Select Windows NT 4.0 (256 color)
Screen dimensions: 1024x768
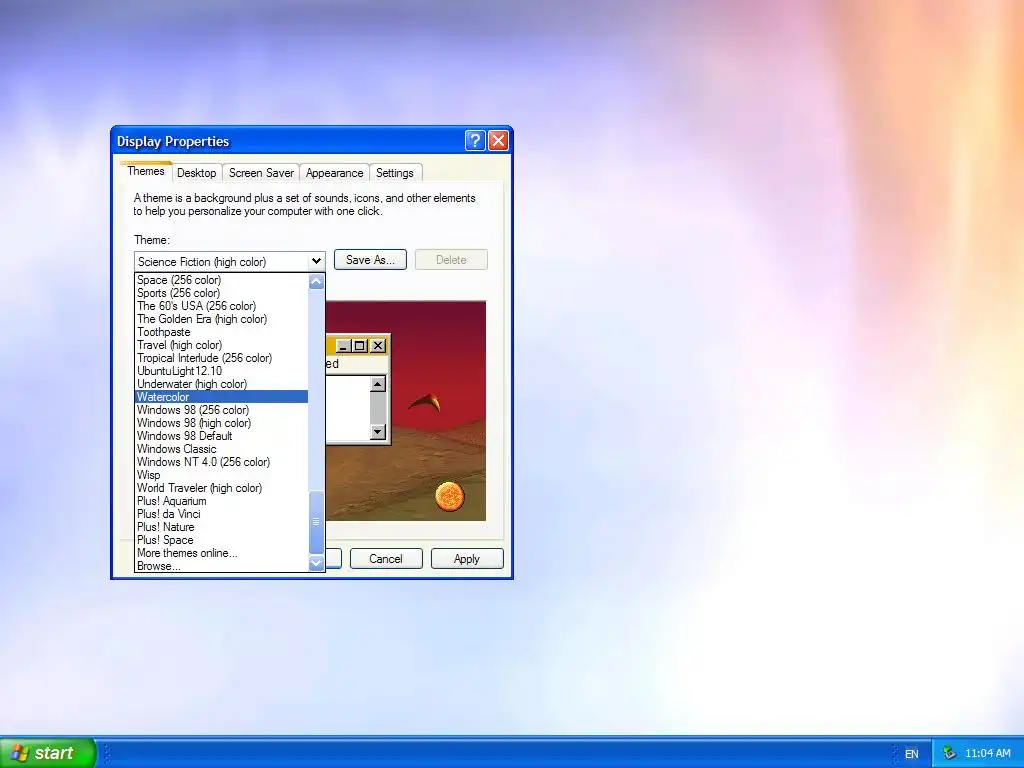221,462
